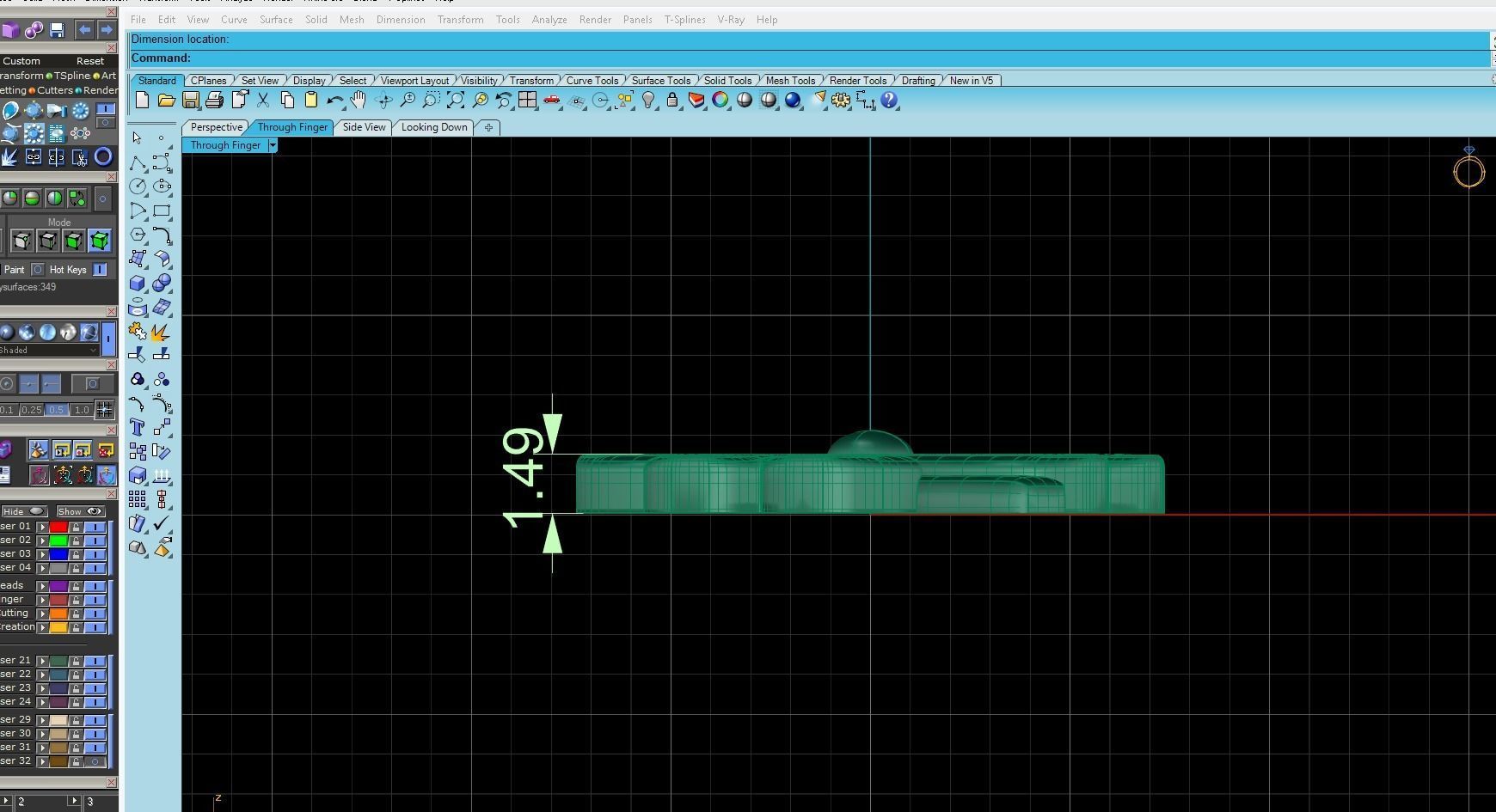1496x812 pixels.
Task: Select the Rectangle tool
Action: (162, 211)
